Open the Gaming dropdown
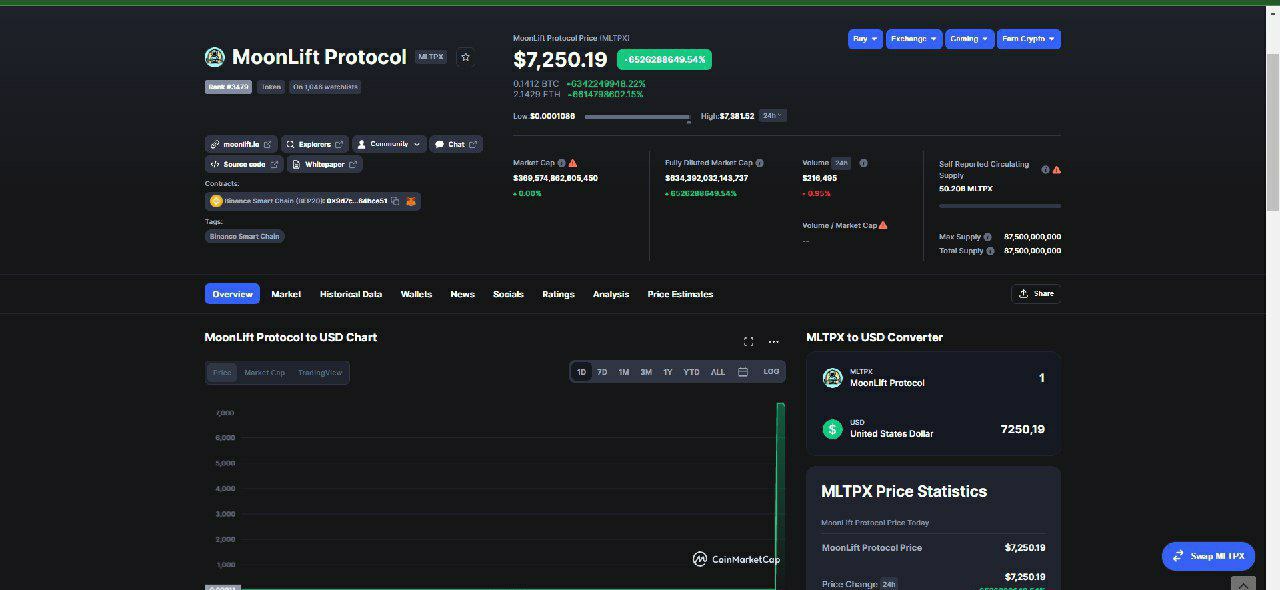Image resolution: width=1280 pixels, height=590 pixels. pos(970,39)
